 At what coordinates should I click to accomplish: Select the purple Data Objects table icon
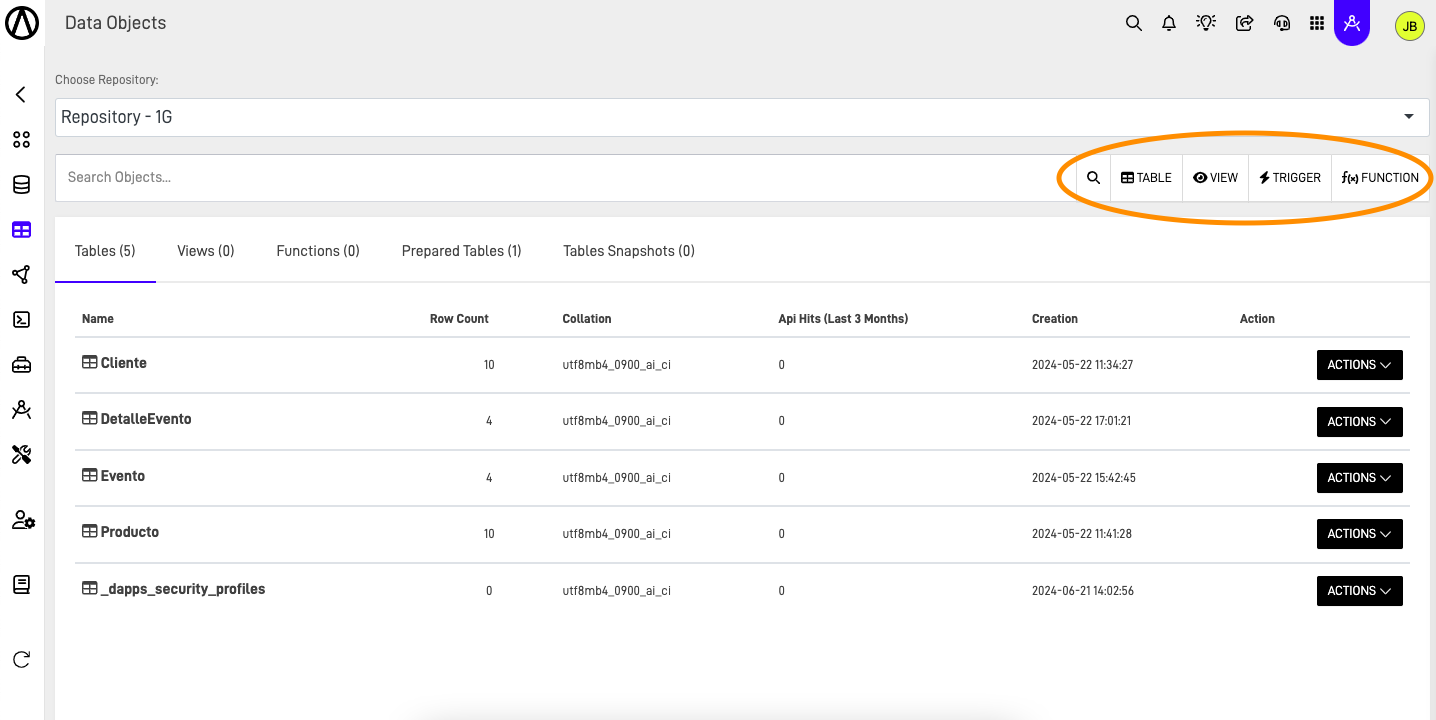[x=21, y=230]
